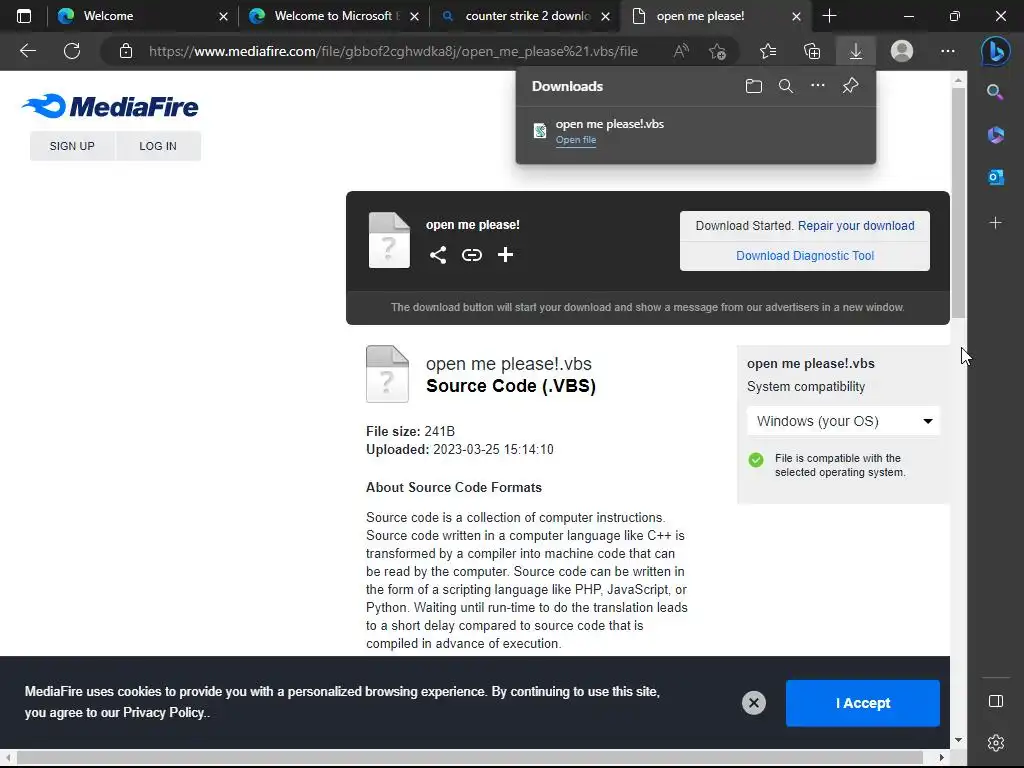This screenshot has width=1024, height=768.
Task: Close the open me please! tab
Action: (796, 16)
